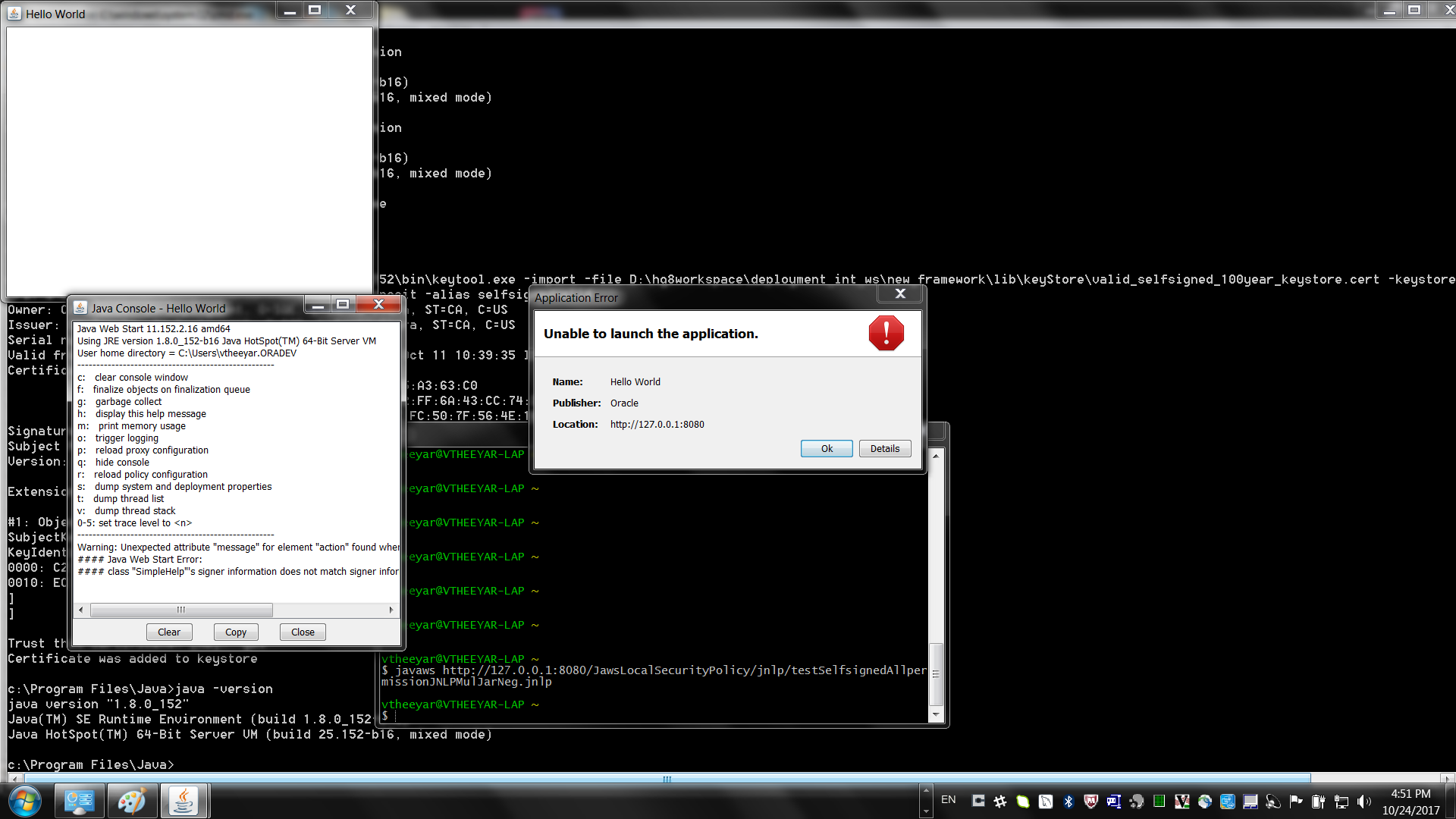Open Windows Start menu orb
The height and width of the screenshot is (819, 1456).
point(24,801)
